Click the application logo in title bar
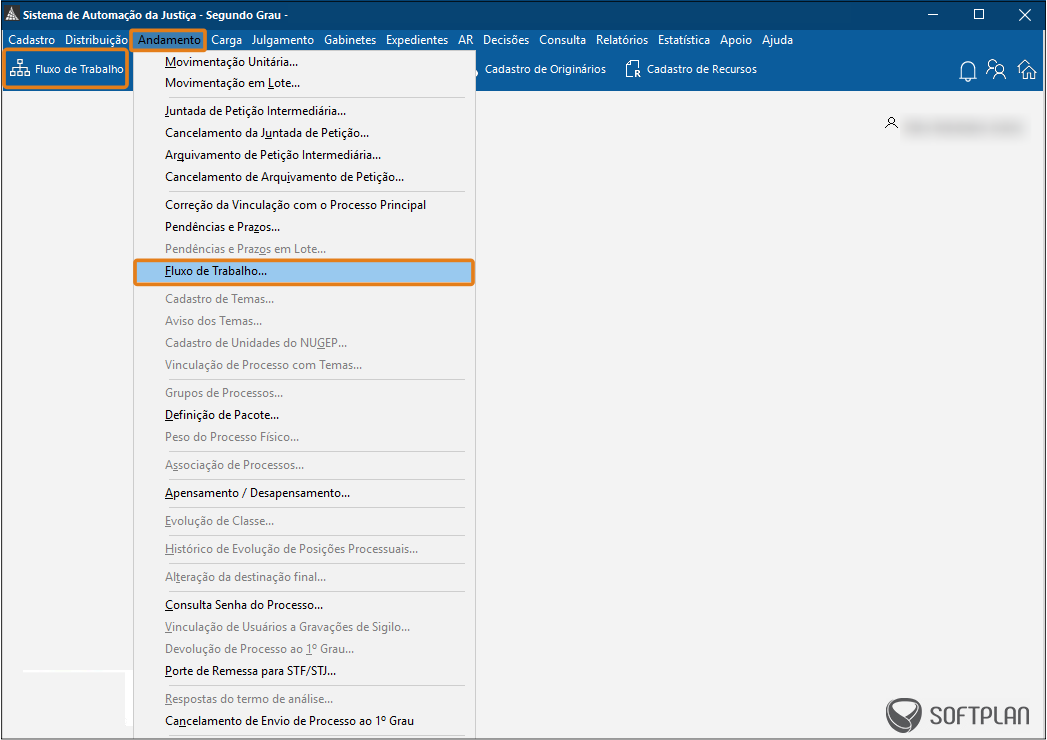 point(12,15)
